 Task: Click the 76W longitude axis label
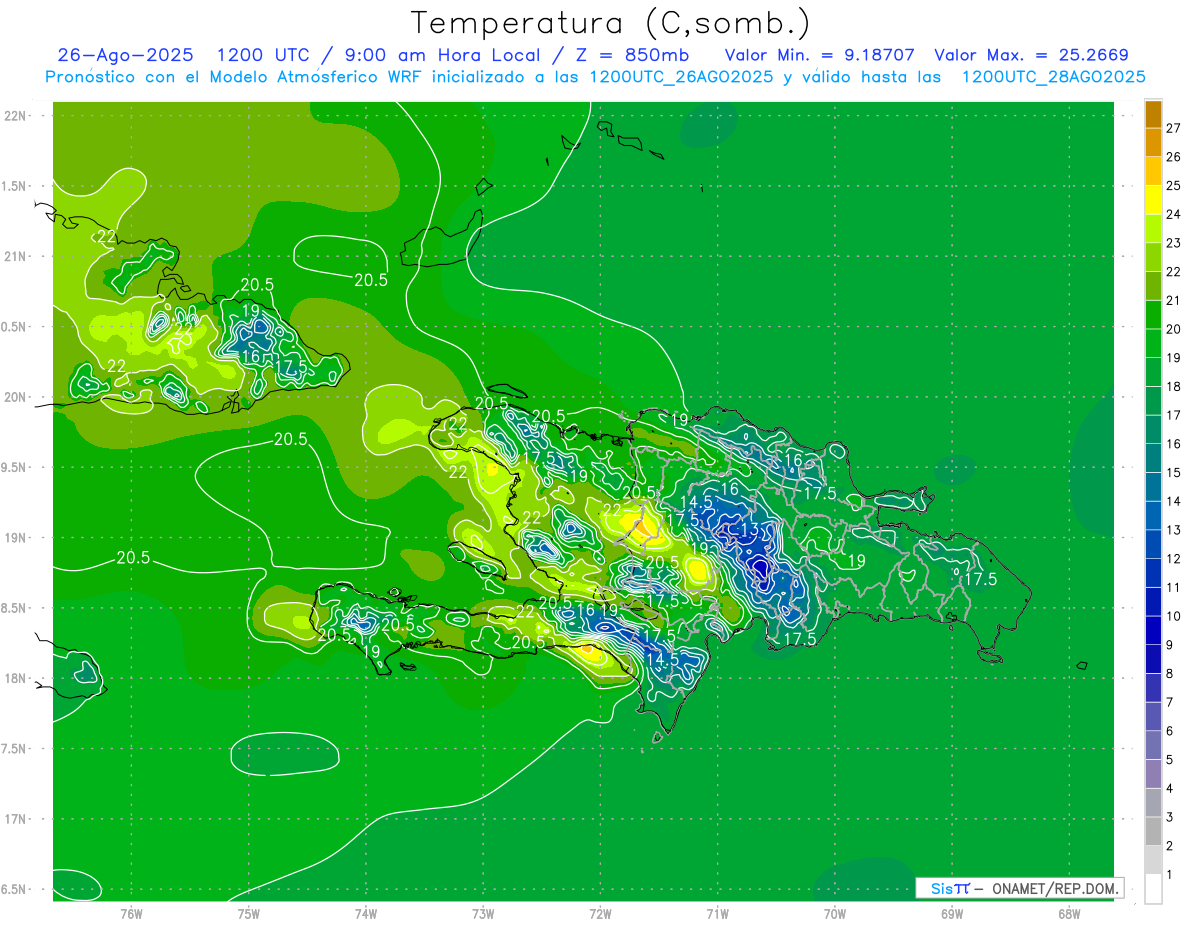tap(131, 913)
